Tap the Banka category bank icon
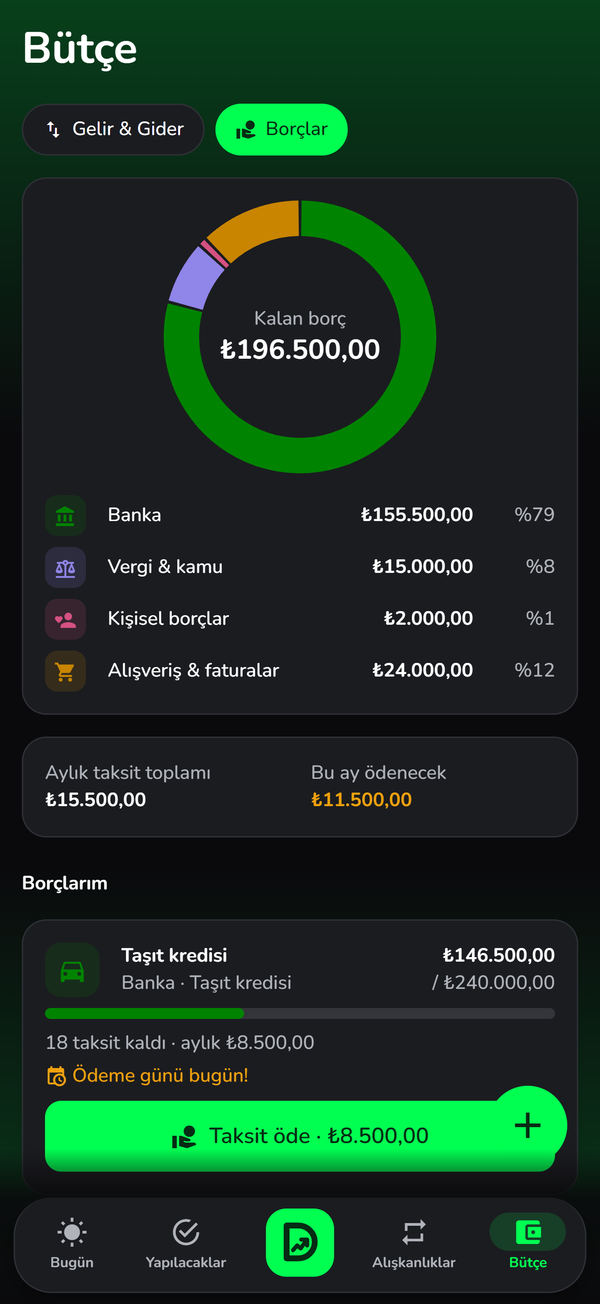 66,515
